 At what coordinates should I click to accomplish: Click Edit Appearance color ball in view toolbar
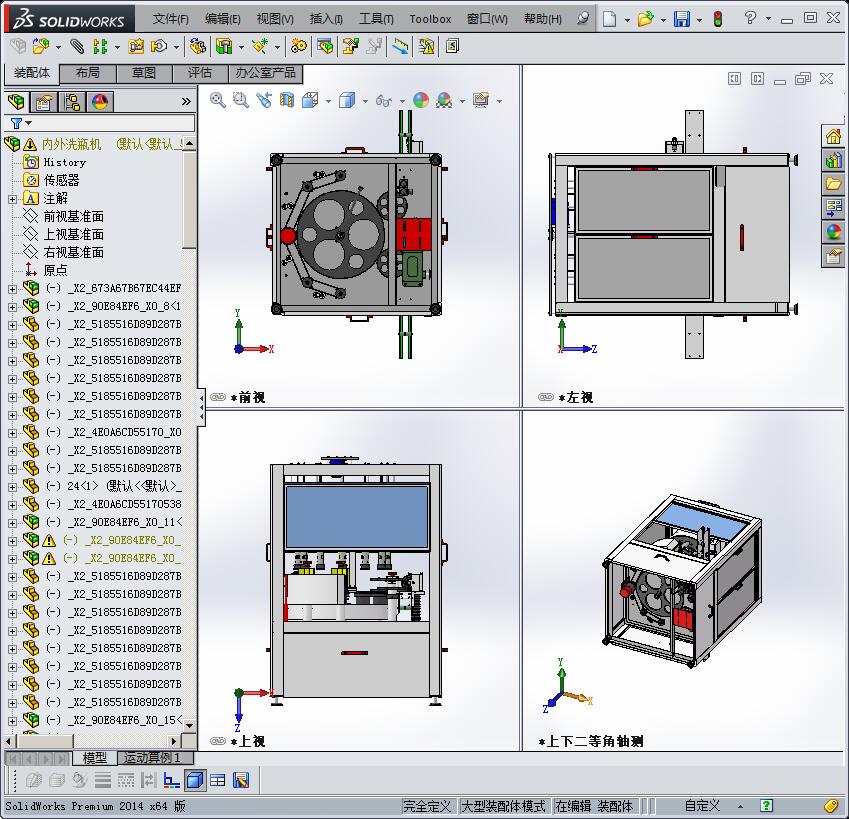420,100
